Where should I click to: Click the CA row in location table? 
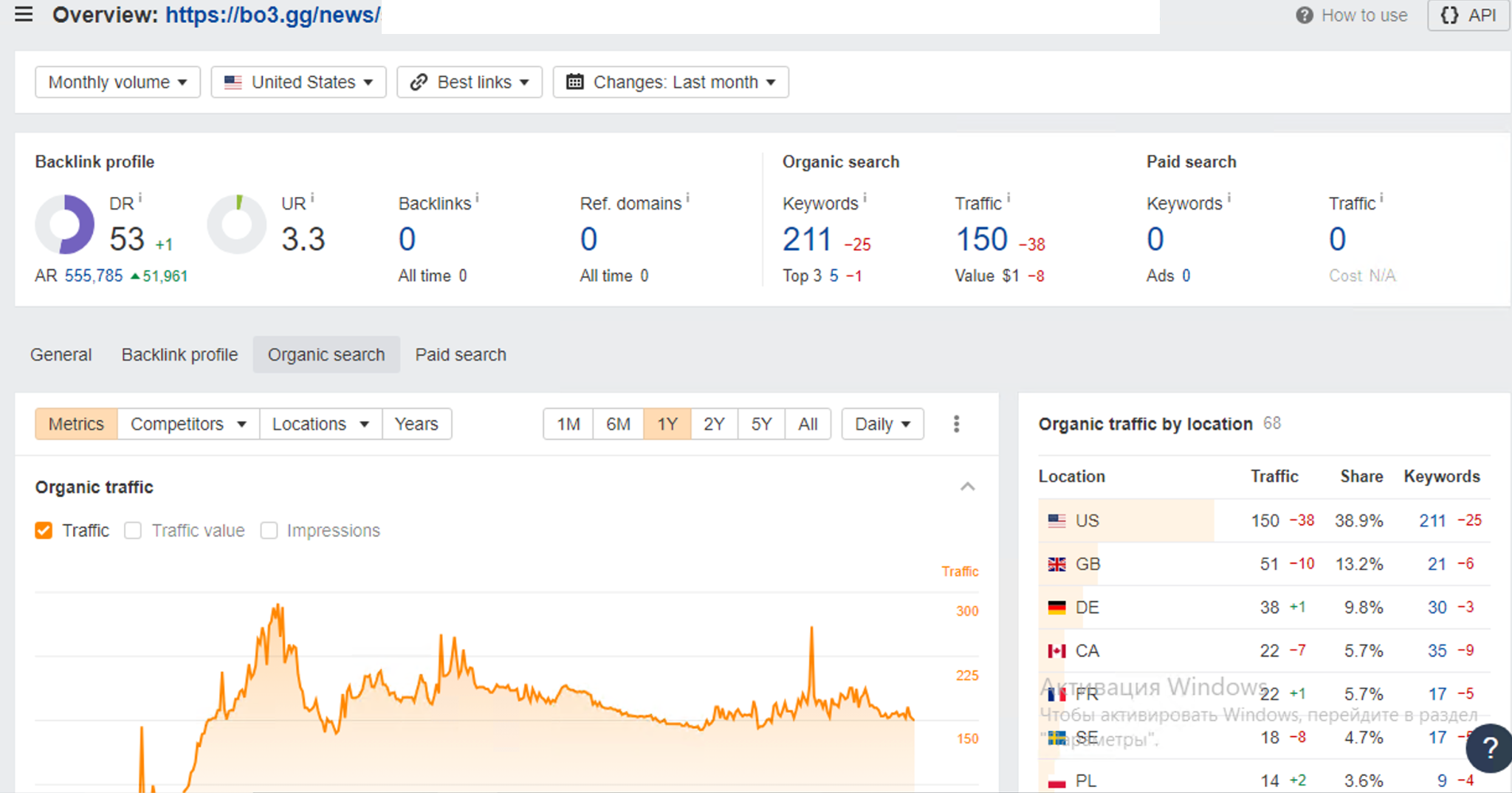(1264, 651)
